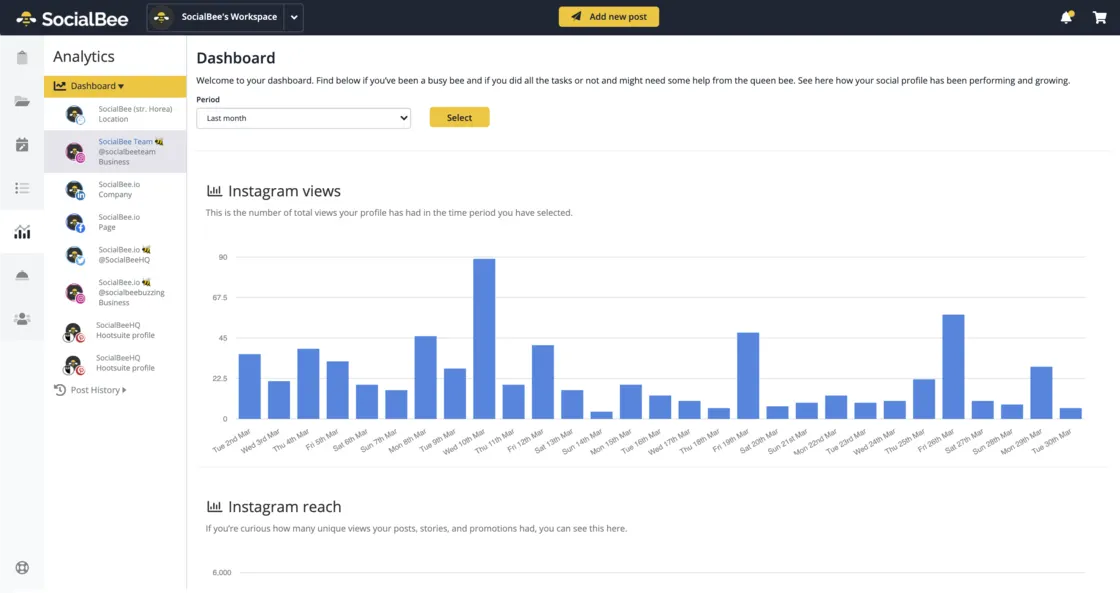Open the concierge bell icon in the left rail
1120x593 pixels.
click(22, 275)
